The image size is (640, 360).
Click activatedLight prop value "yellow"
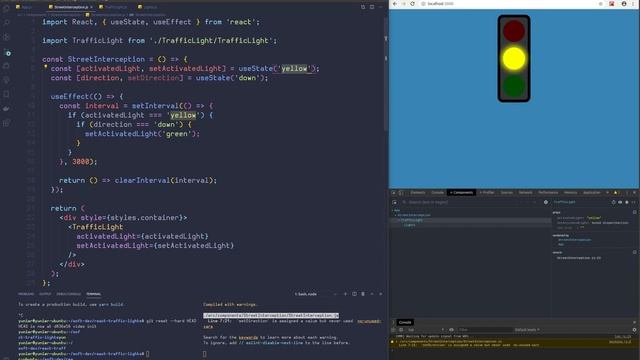tap(594, 218)
